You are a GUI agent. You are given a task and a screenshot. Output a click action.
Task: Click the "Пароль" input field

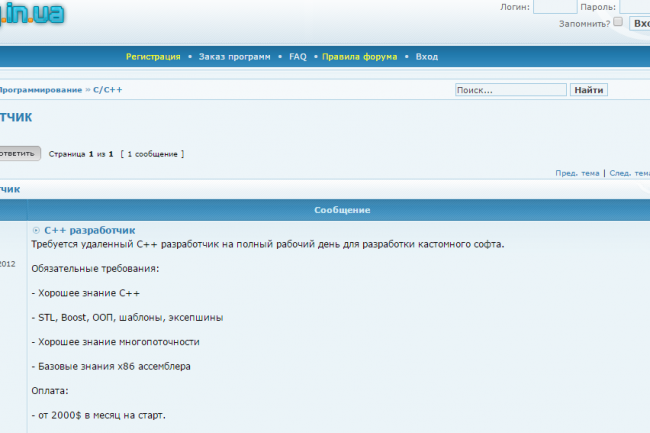pos(635,6)
